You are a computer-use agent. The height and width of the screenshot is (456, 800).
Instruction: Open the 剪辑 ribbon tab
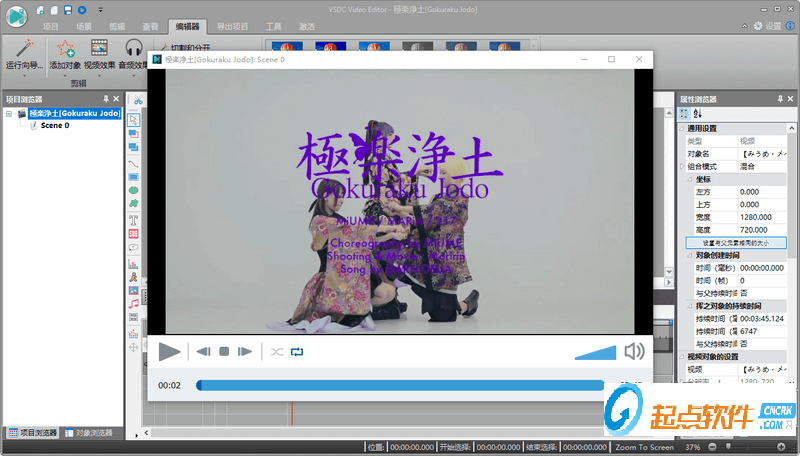tap(117, 27)
